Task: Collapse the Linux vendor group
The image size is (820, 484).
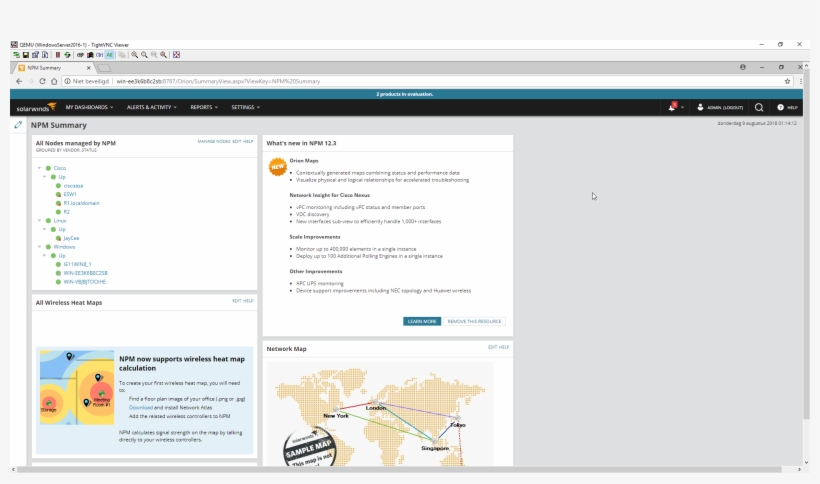Action: tap(40, 221)
